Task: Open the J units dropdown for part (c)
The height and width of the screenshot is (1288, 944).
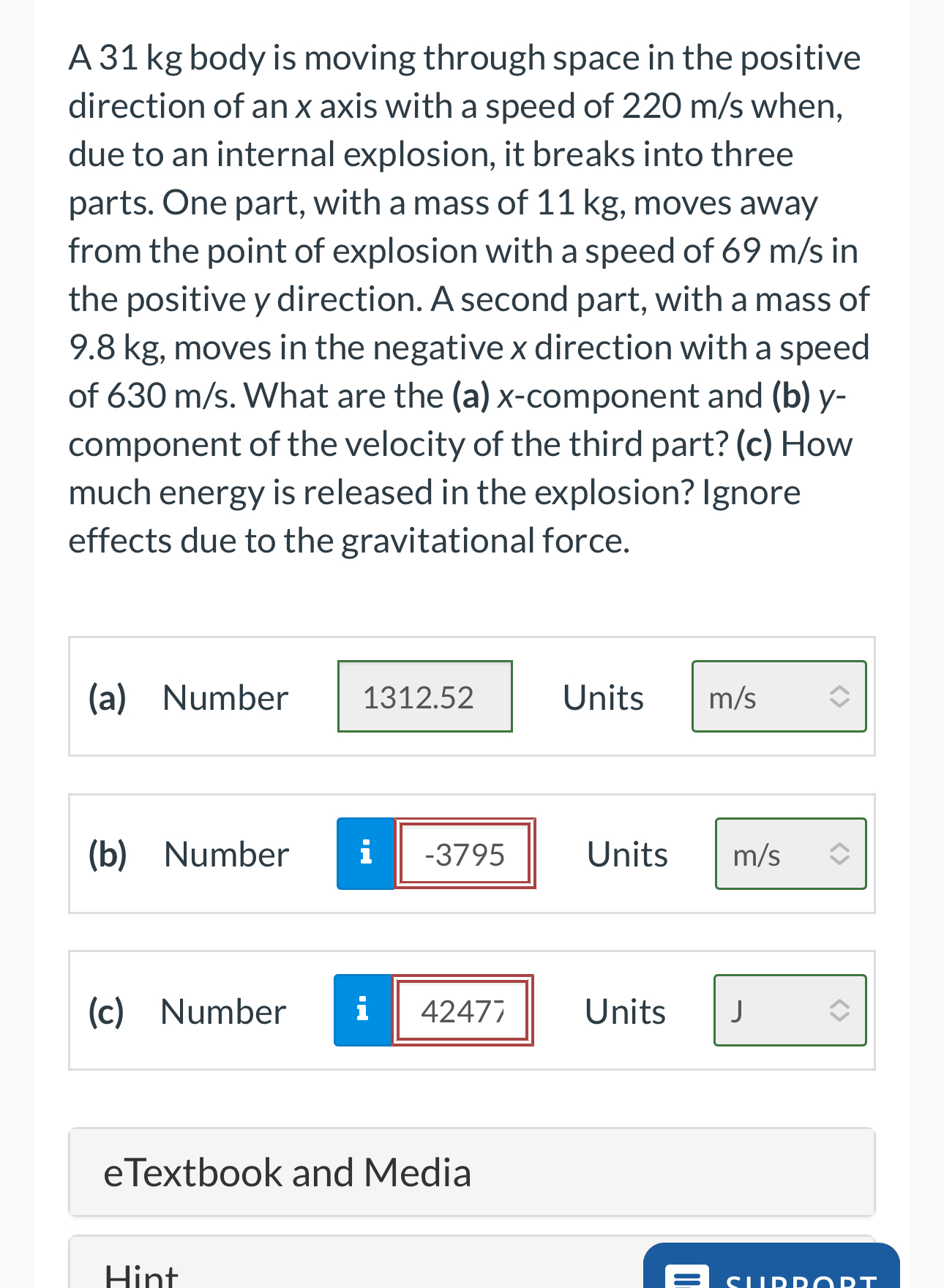Action: [x=790, y=1010]
